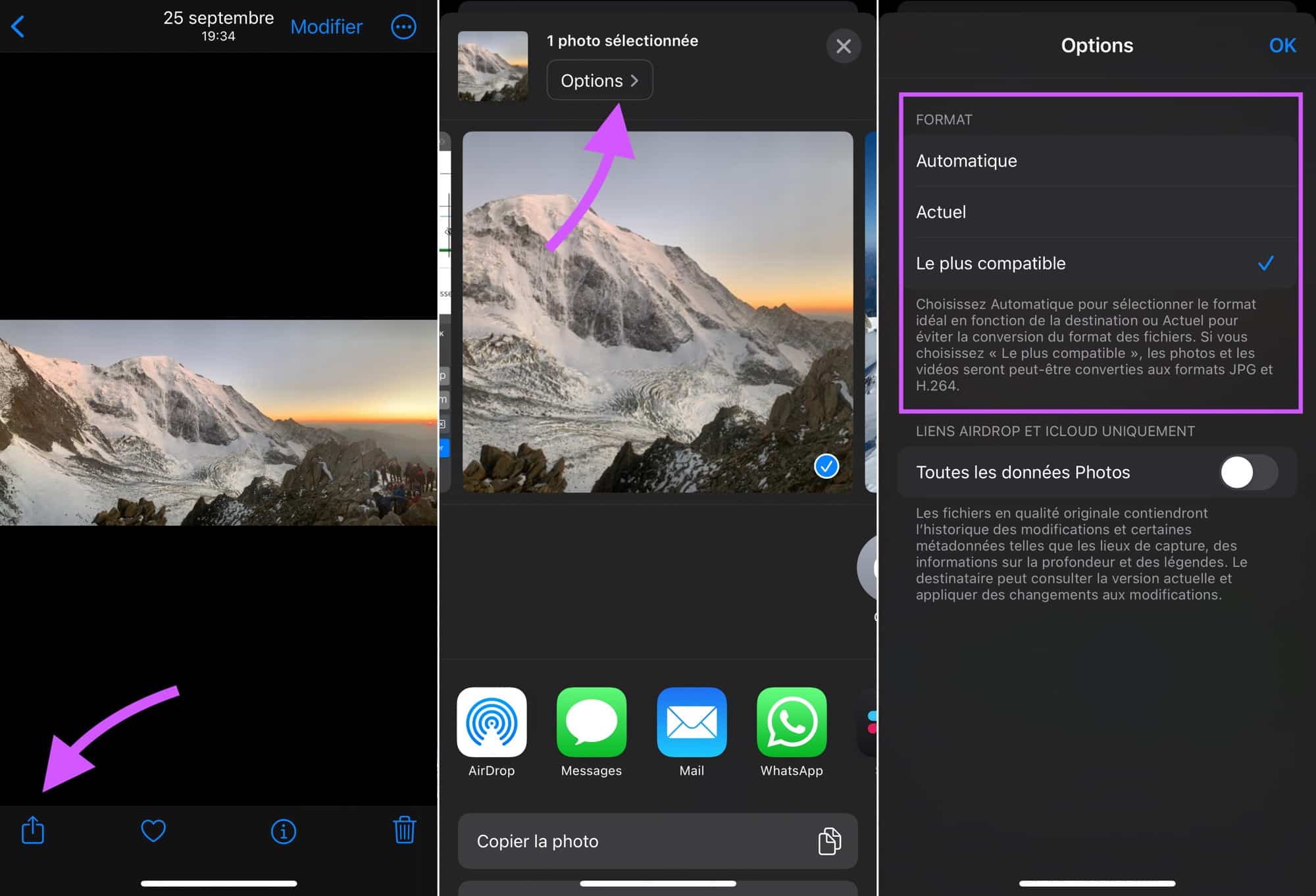Screen dimensions: 1316x896
Task: Tap Copier la photo action
Action: pos(657,841)
